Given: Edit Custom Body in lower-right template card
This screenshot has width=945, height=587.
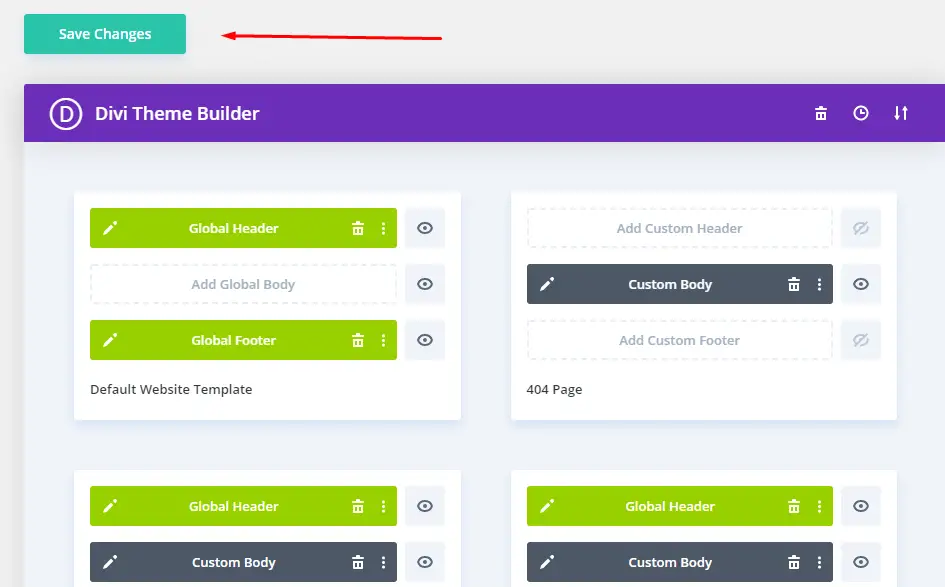Looking at the screenshot, I should click(547, 562).
